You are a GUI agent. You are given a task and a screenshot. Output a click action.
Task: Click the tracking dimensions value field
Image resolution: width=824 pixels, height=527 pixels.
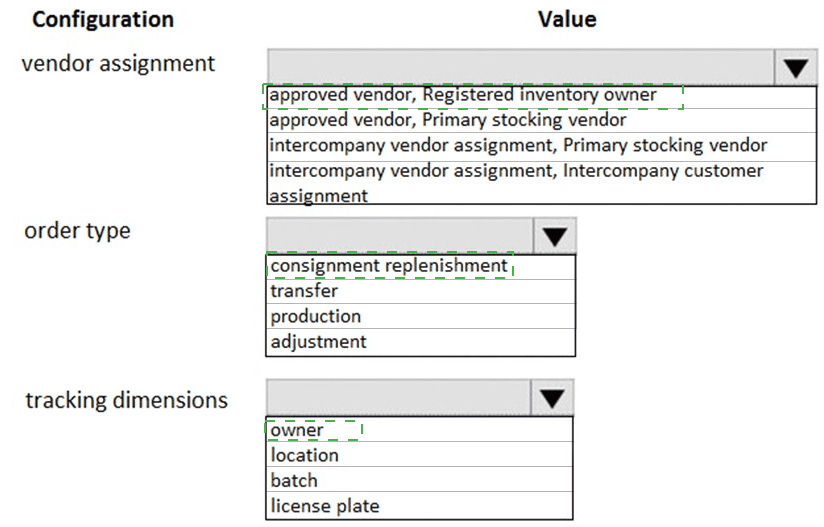click(x=398, y=399)
